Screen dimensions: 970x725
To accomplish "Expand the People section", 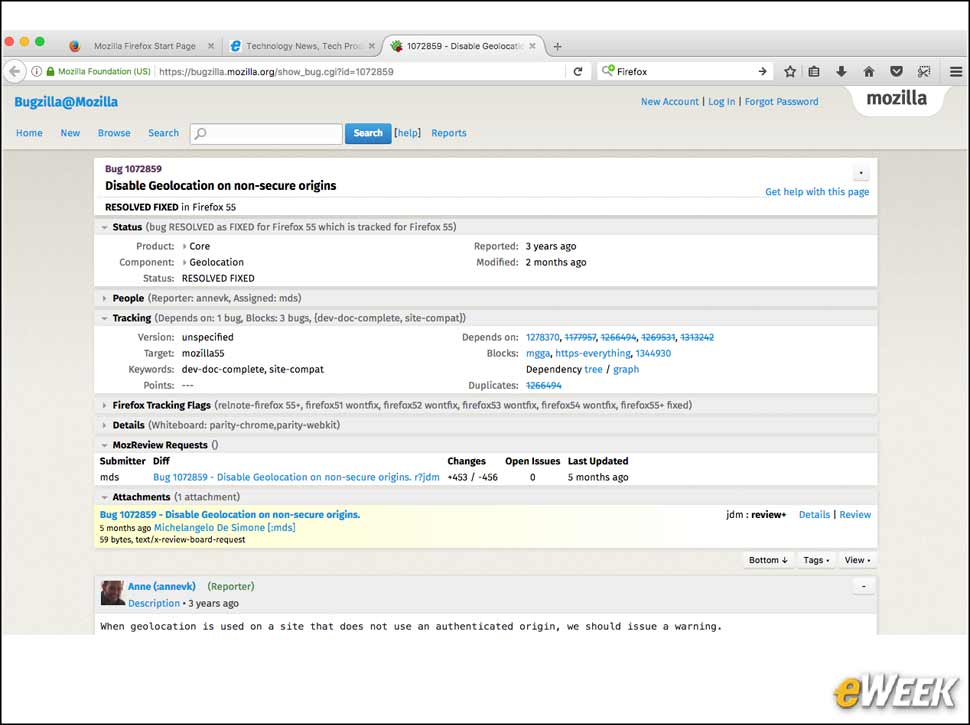I will pos(105,298).
